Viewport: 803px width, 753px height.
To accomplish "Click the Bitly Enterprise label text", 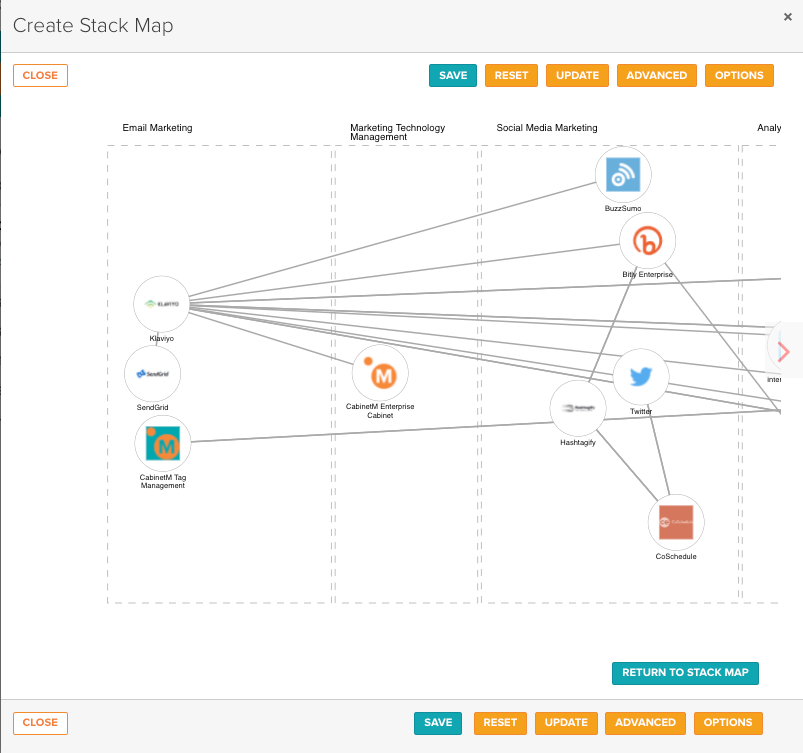I will [647, 275].
